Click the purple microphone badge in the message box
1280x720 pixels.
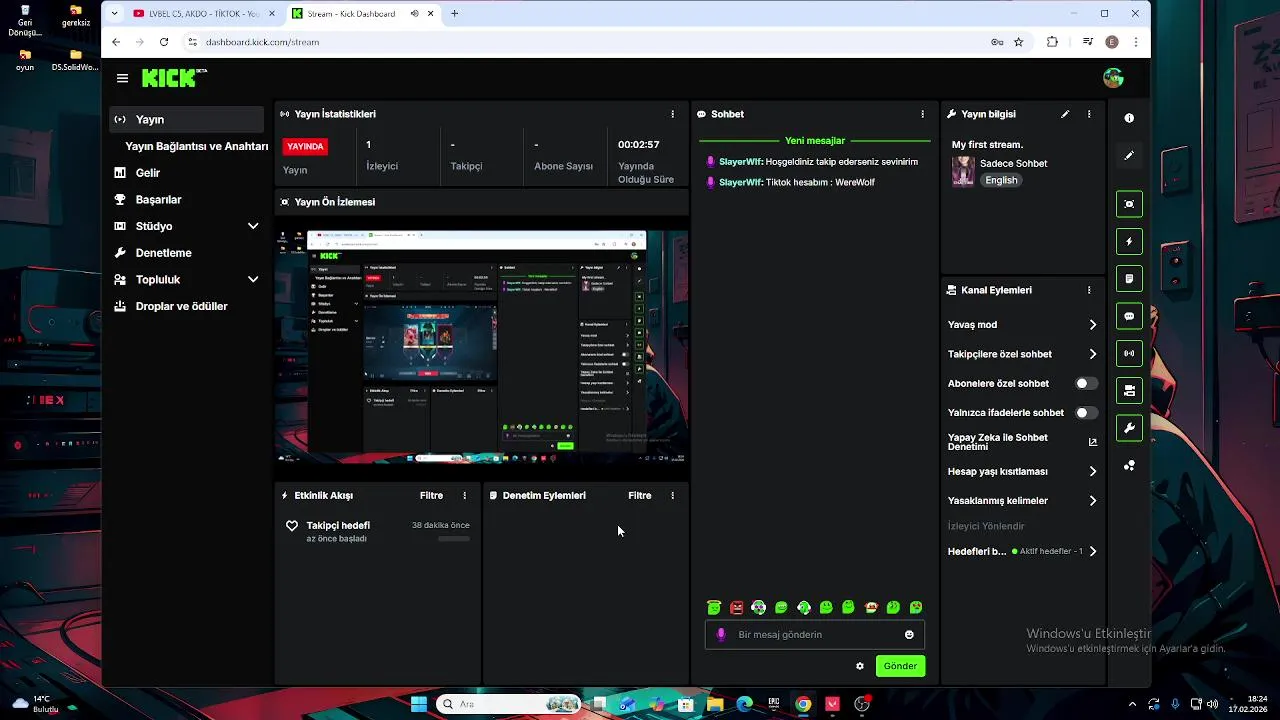point(721,635)
